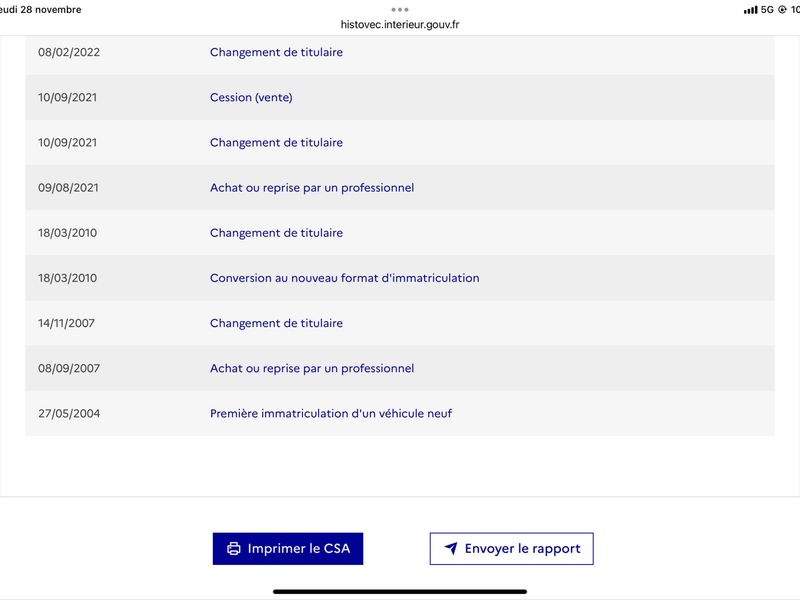This screenshot has height=600, width=800.
Task: Tap the histovec.interieur.gouv.fr address bar
Action: [400, 24]
